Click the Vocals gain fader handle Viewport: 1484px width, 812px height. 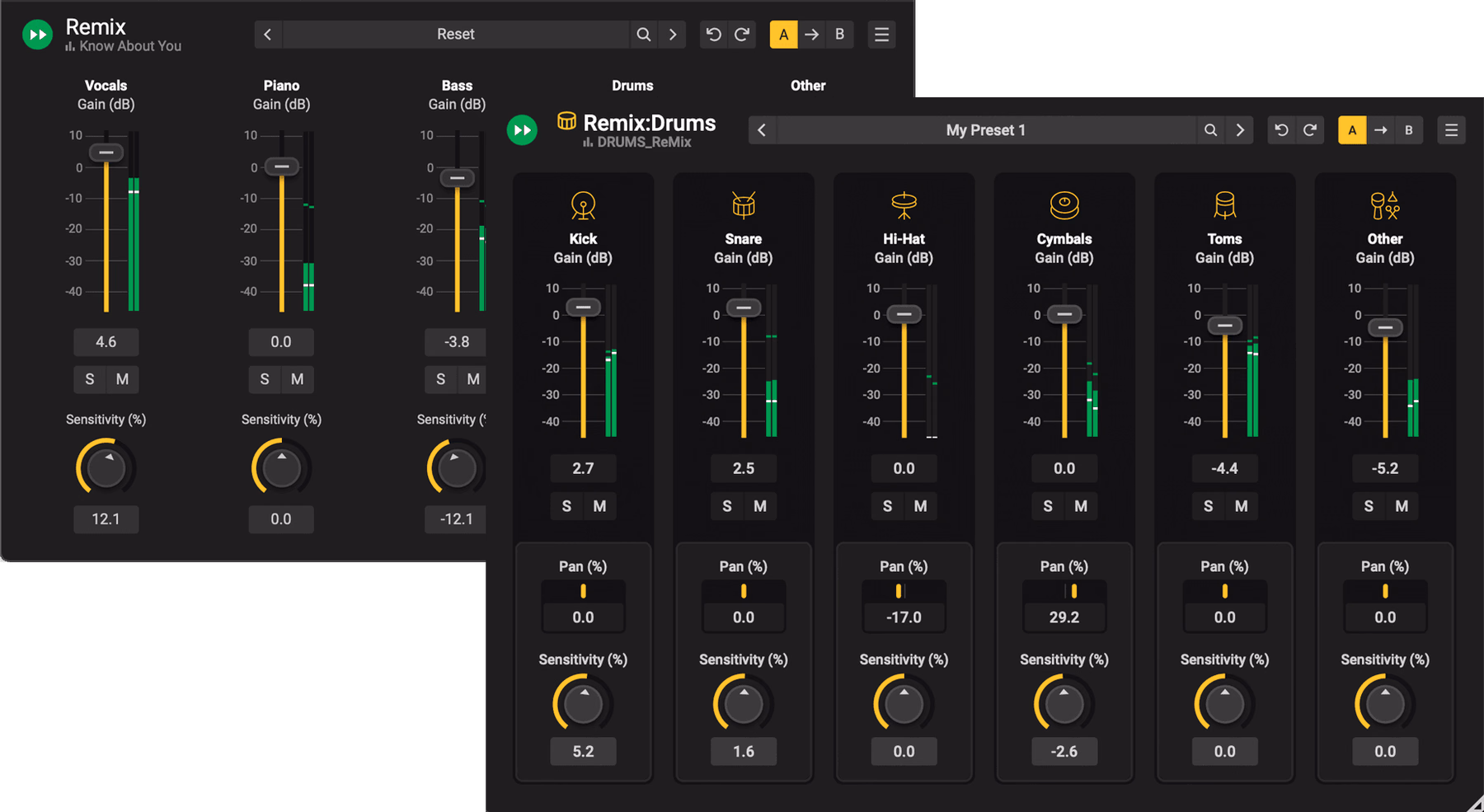106,153
